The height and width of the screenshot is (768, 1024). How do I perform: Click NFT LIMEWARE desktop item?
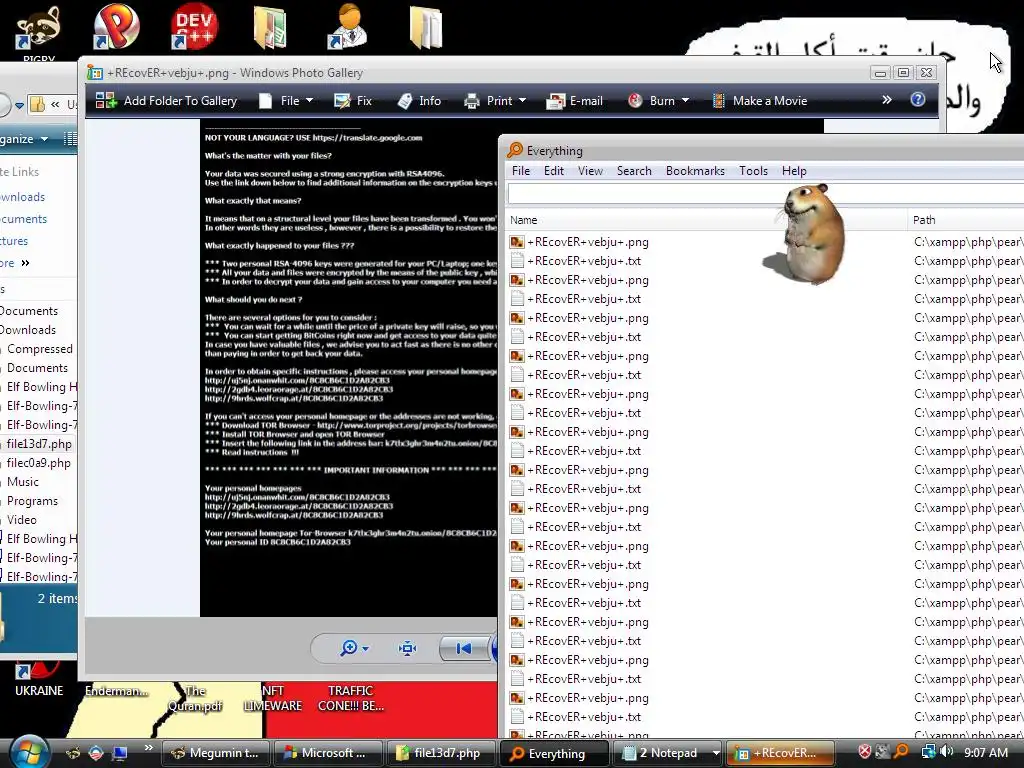[272, 698]
